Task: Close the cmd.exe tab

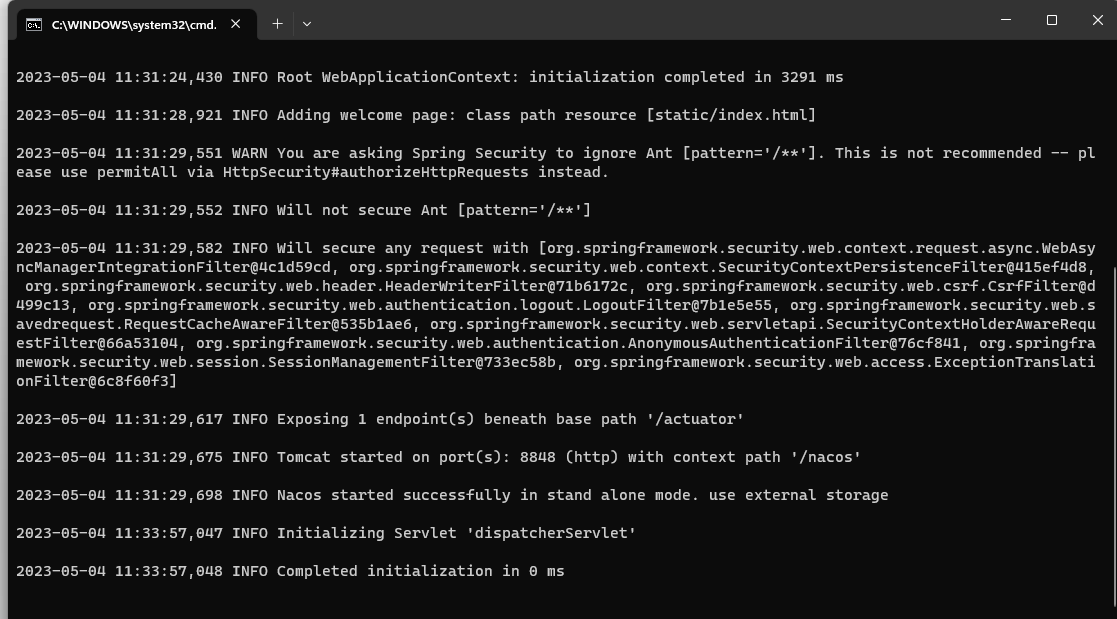Action: (x=236, y=24)
